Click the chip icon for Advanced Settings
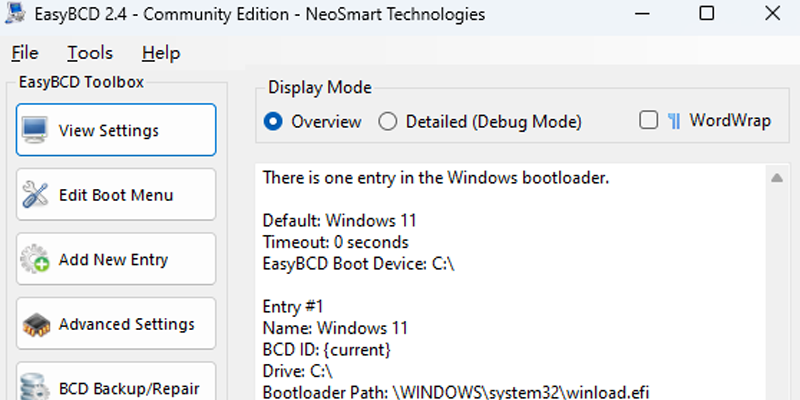This screenshot has width=800, height=400. [36, 324]
